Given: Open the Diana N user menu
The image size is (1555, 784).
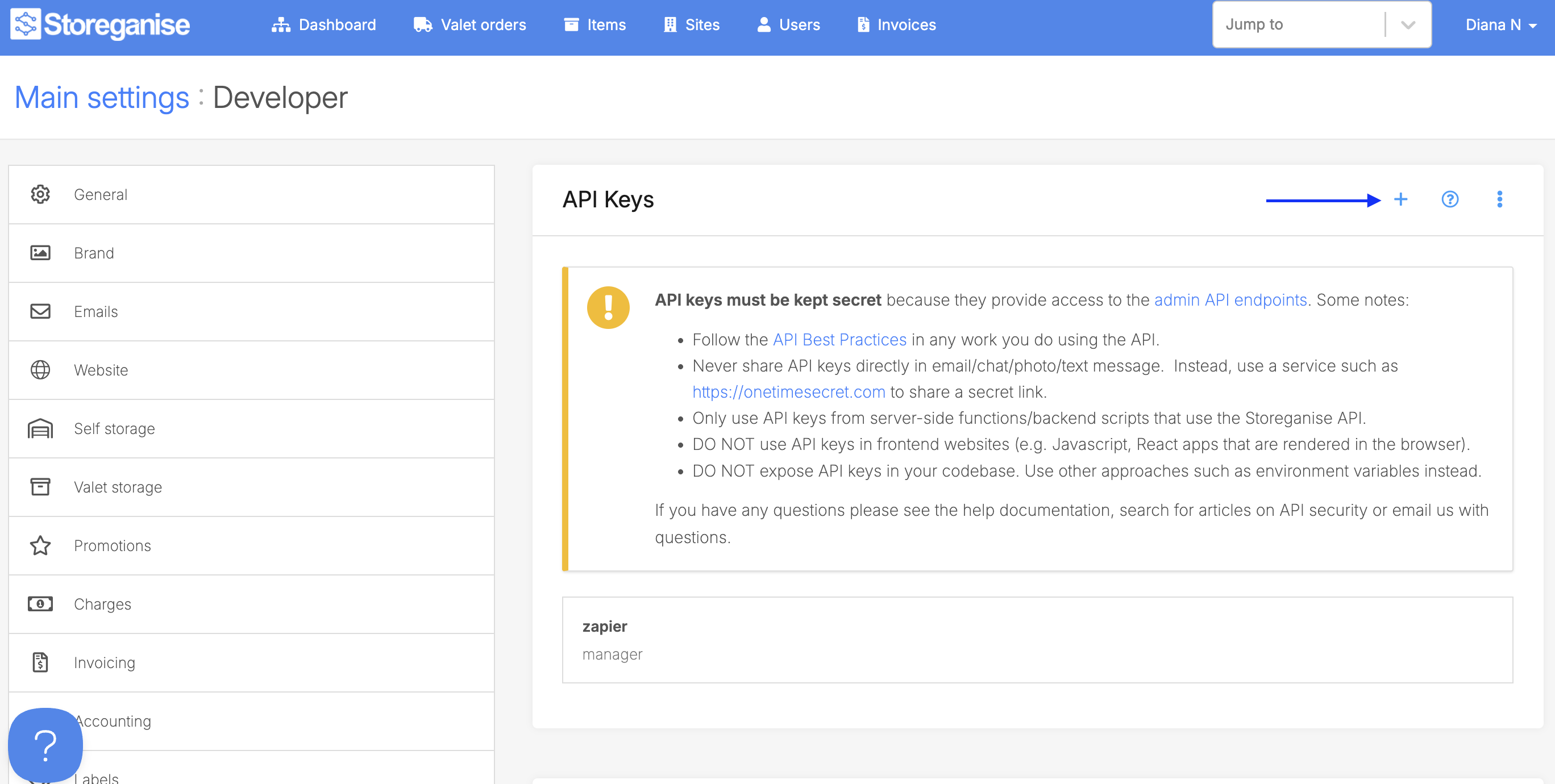Looking at the screenshot, I should 1500,25.
